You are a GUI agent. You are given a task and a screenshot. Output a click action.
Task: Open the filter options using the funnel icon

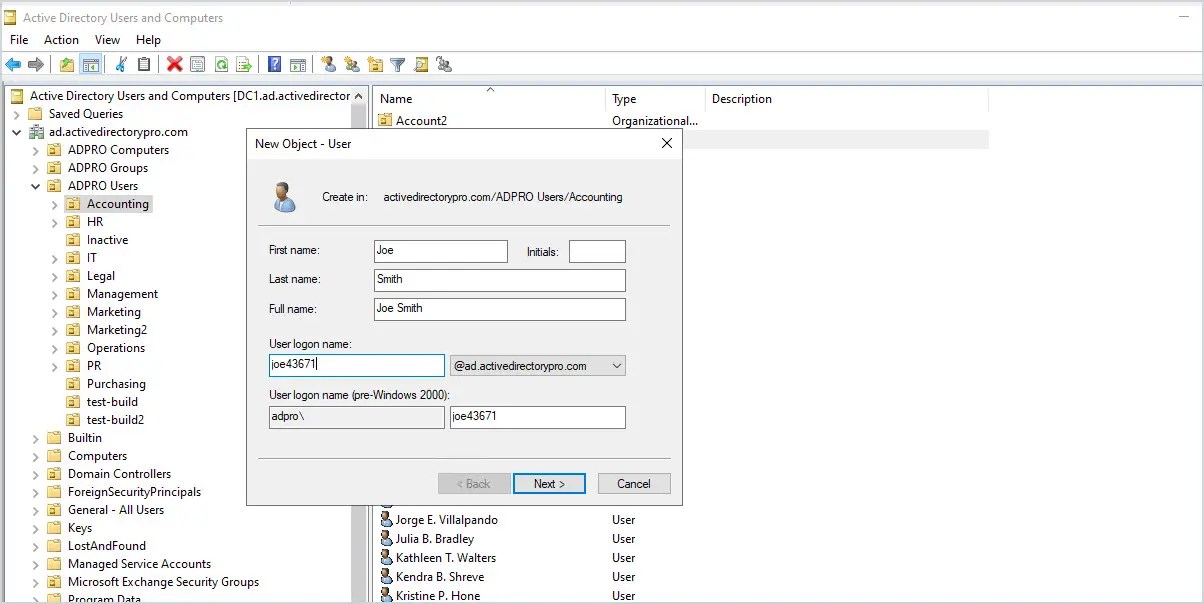click(397, 63)
